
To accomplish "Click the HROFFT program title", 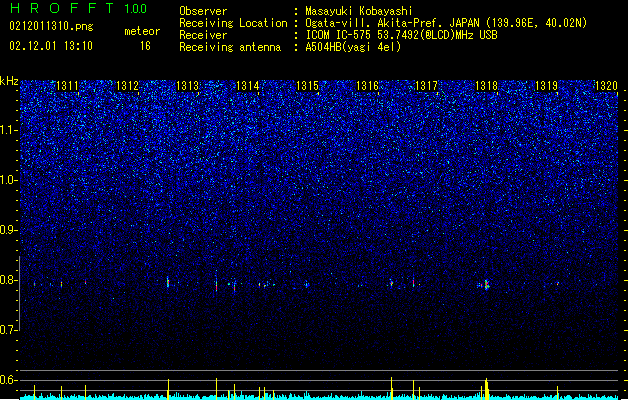I will click(62, 8).
